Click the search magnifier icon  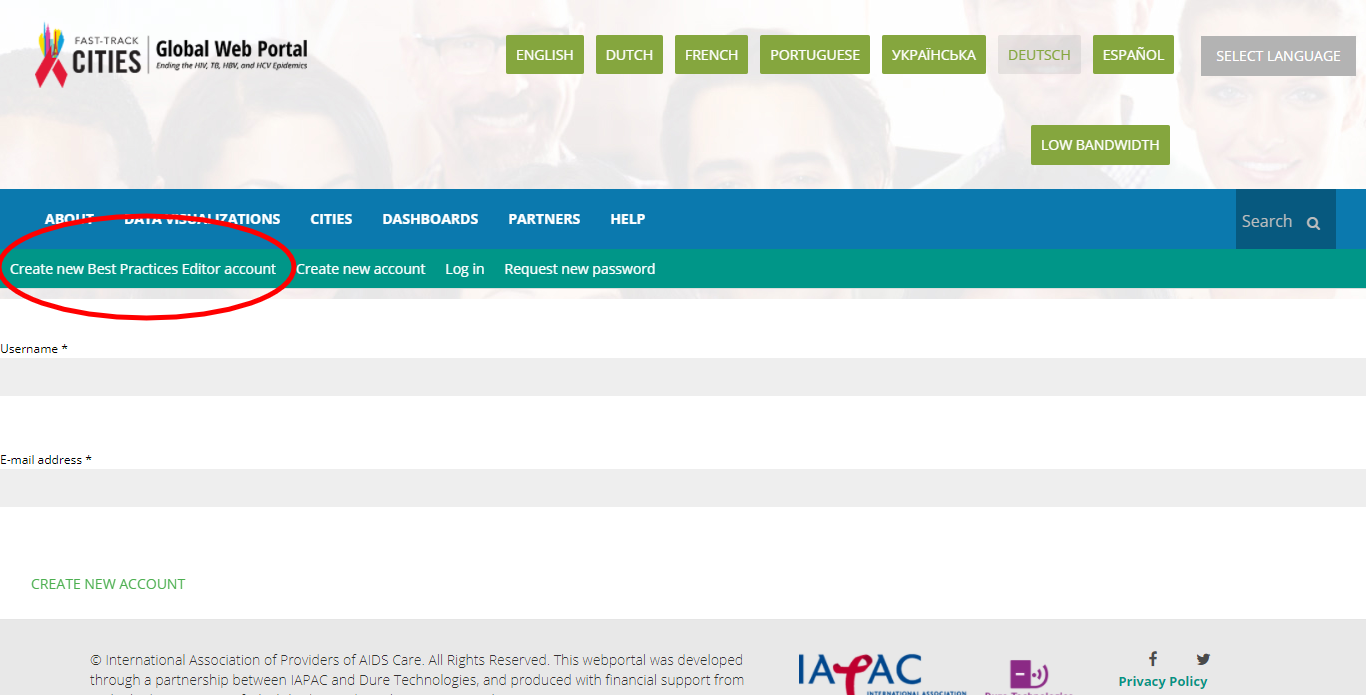[1311, 220]
